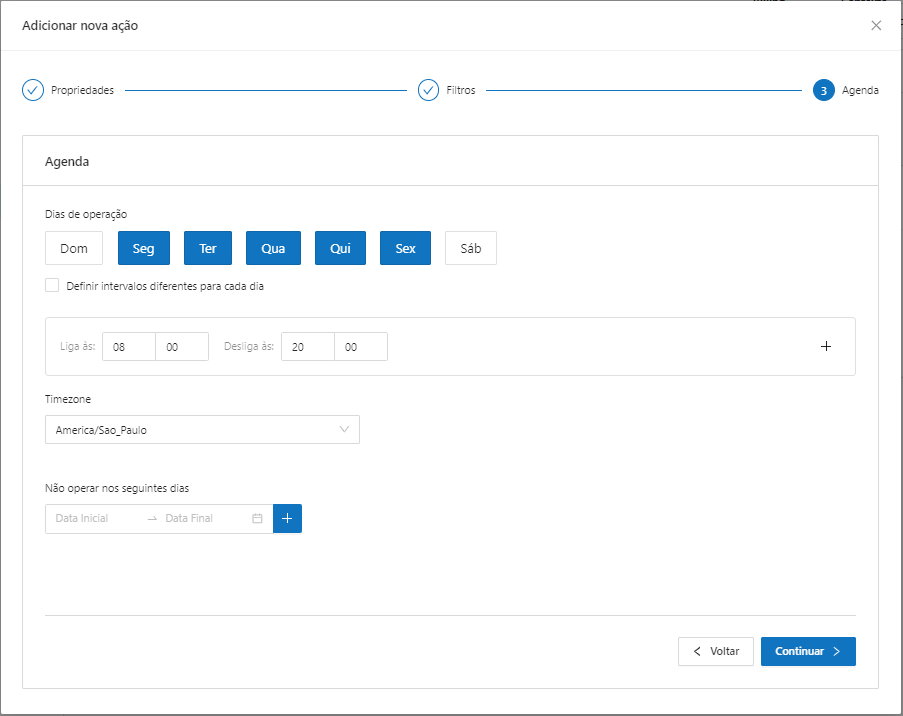903x716 pixels.
Task: Toggle Sáb operating day
Action: coord(470,248)
